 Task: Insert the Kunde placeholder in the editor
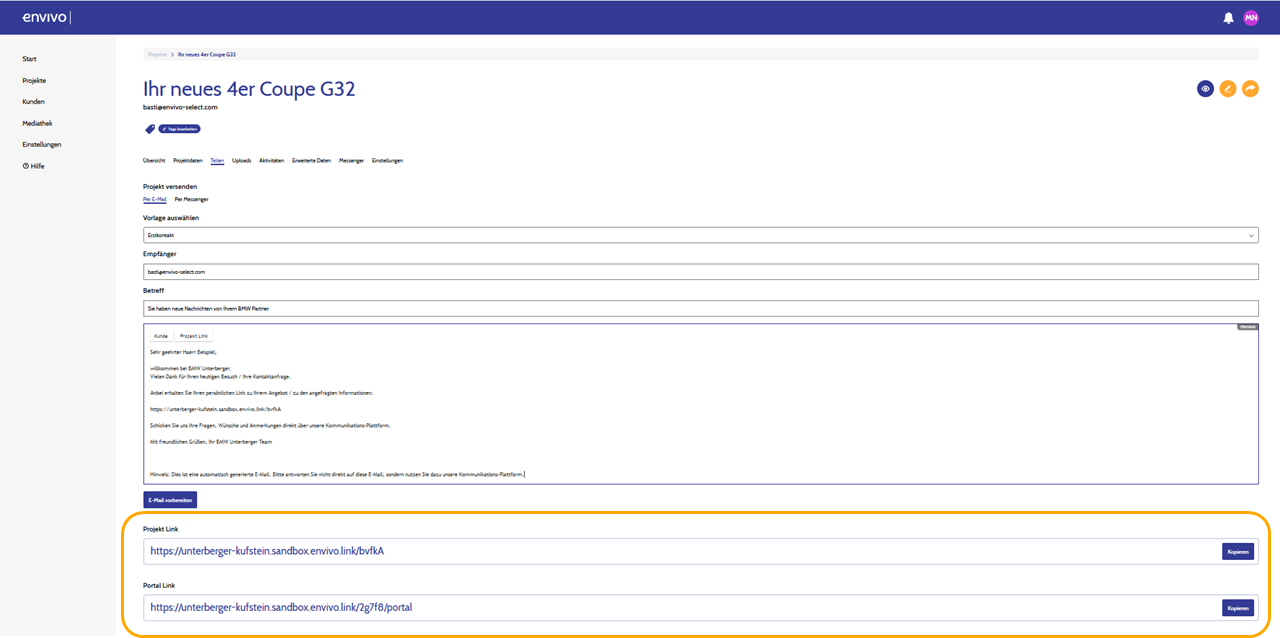click(x=160, y=336)
